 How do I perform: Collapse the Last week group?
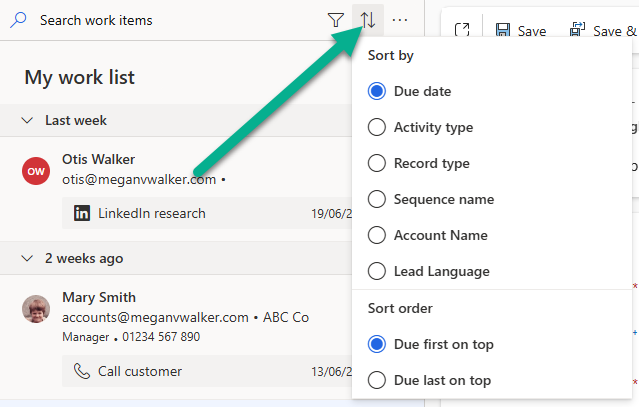pos(28,120)
